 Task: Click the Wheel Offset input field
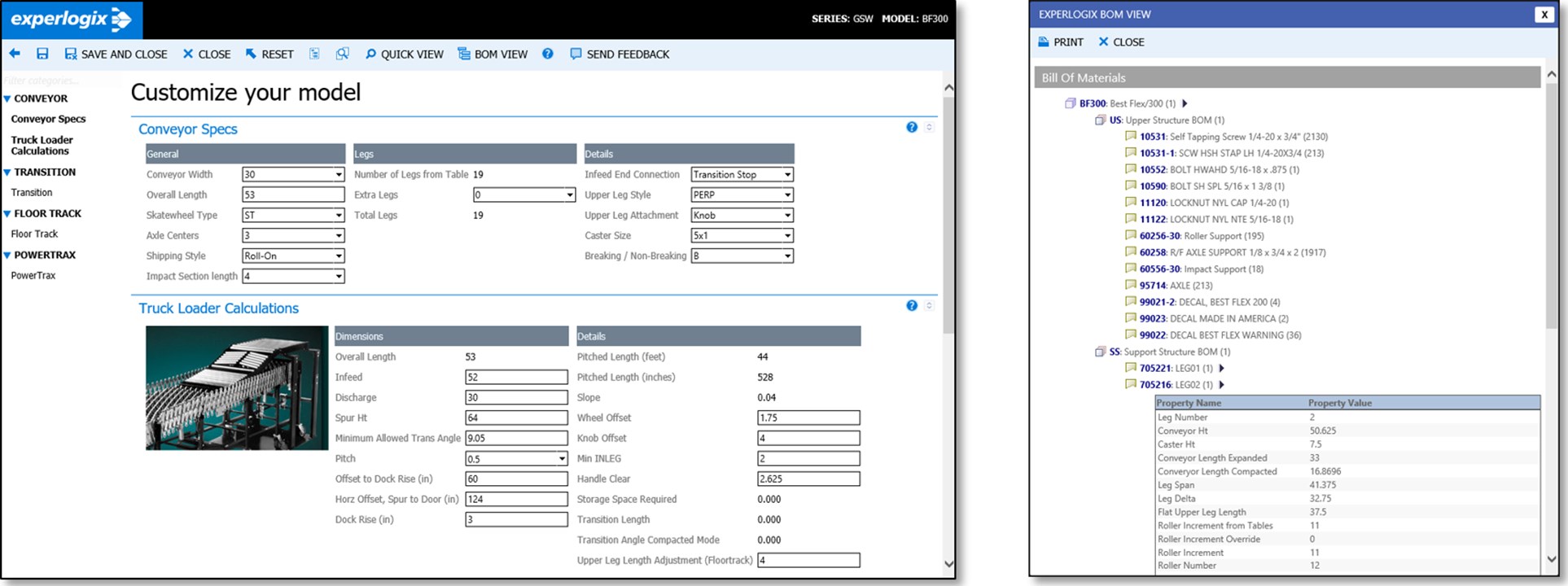[808, 418]
